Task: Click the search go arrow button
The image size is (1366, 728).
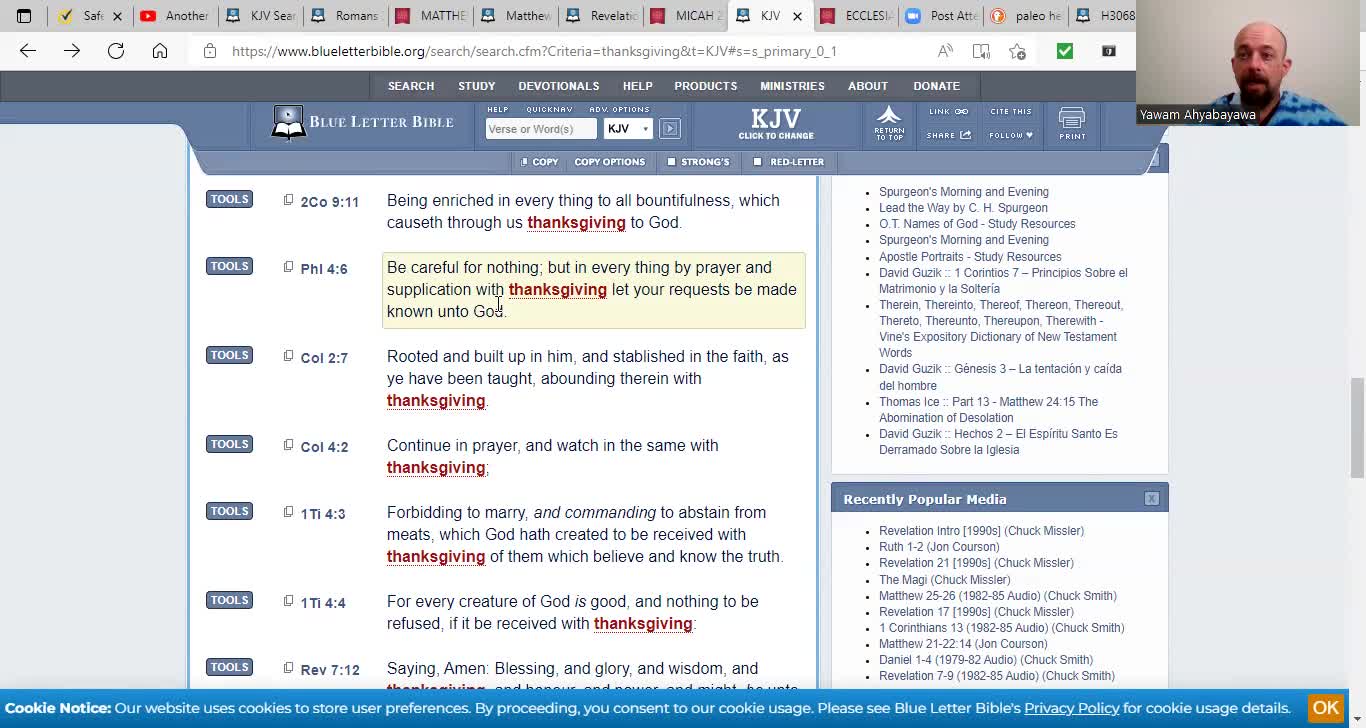Action: tap(670, 128)
